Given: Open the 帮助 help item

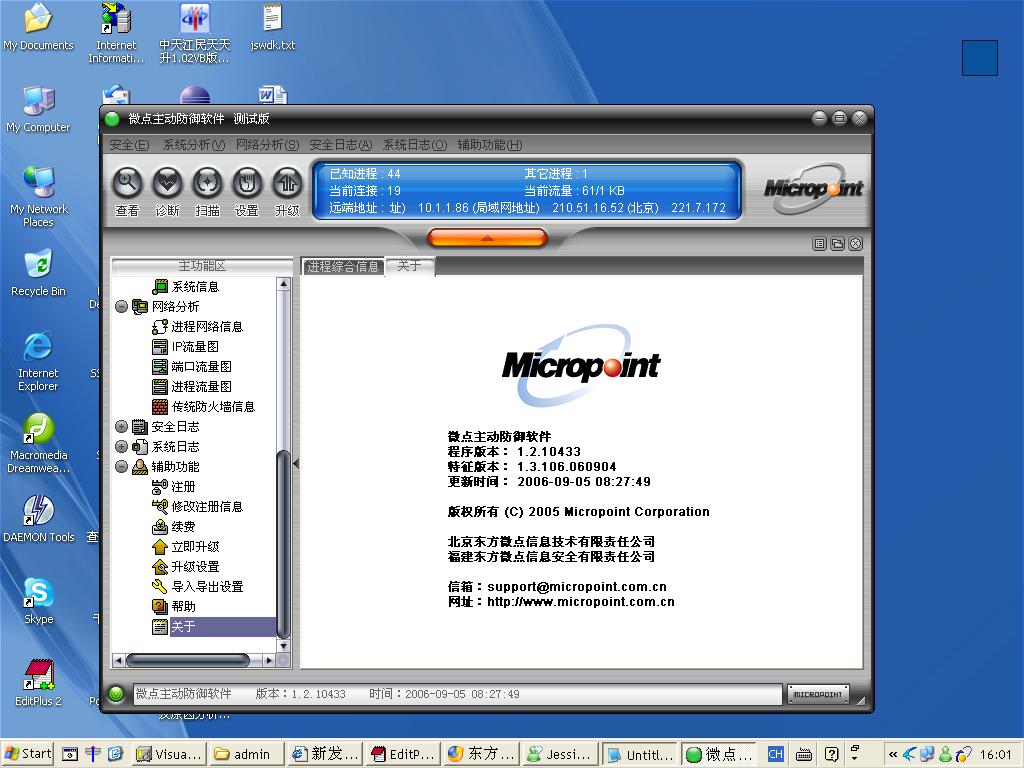Looking at the screenshot, I should (x=174, y=607).
